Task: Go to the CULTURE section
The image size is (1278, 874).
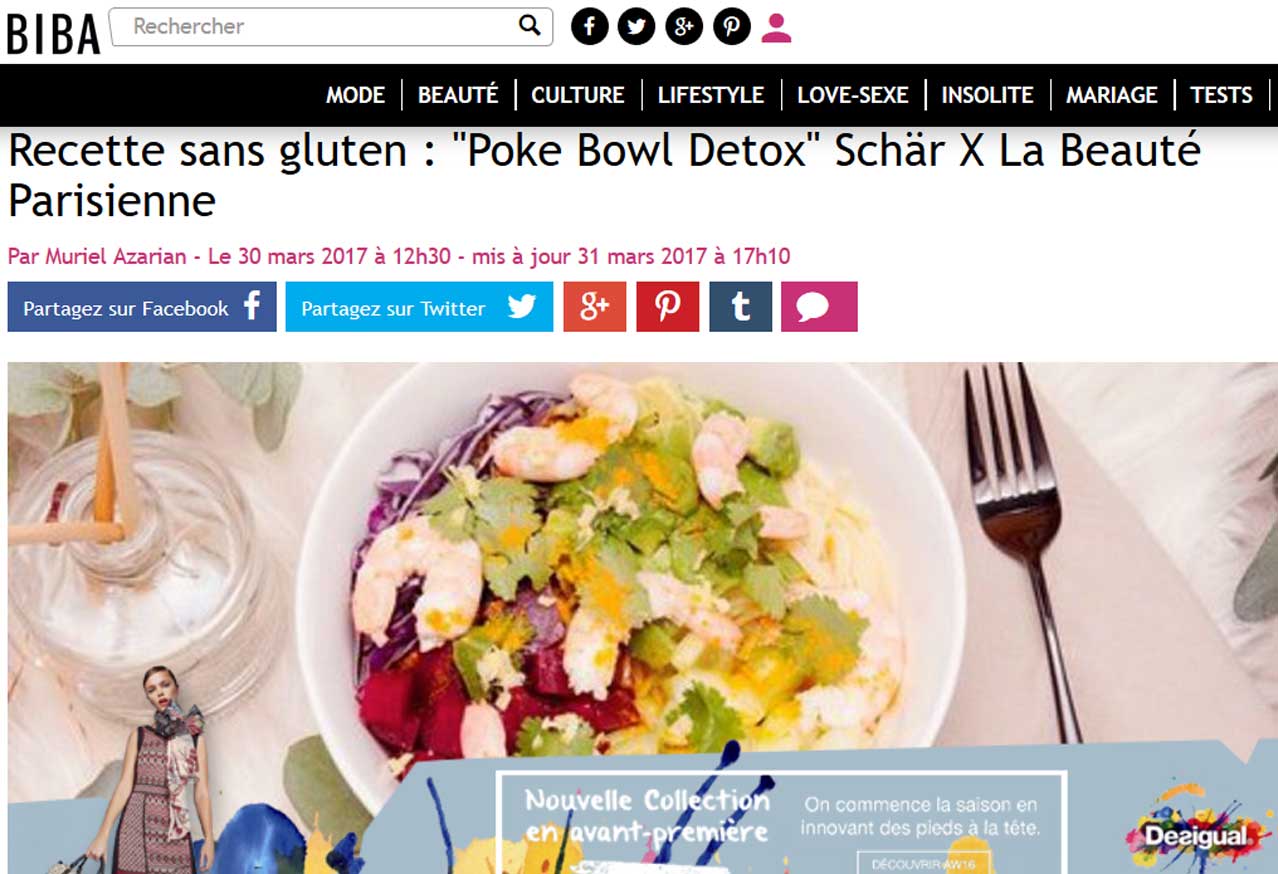Action: (x=578, y=95)
